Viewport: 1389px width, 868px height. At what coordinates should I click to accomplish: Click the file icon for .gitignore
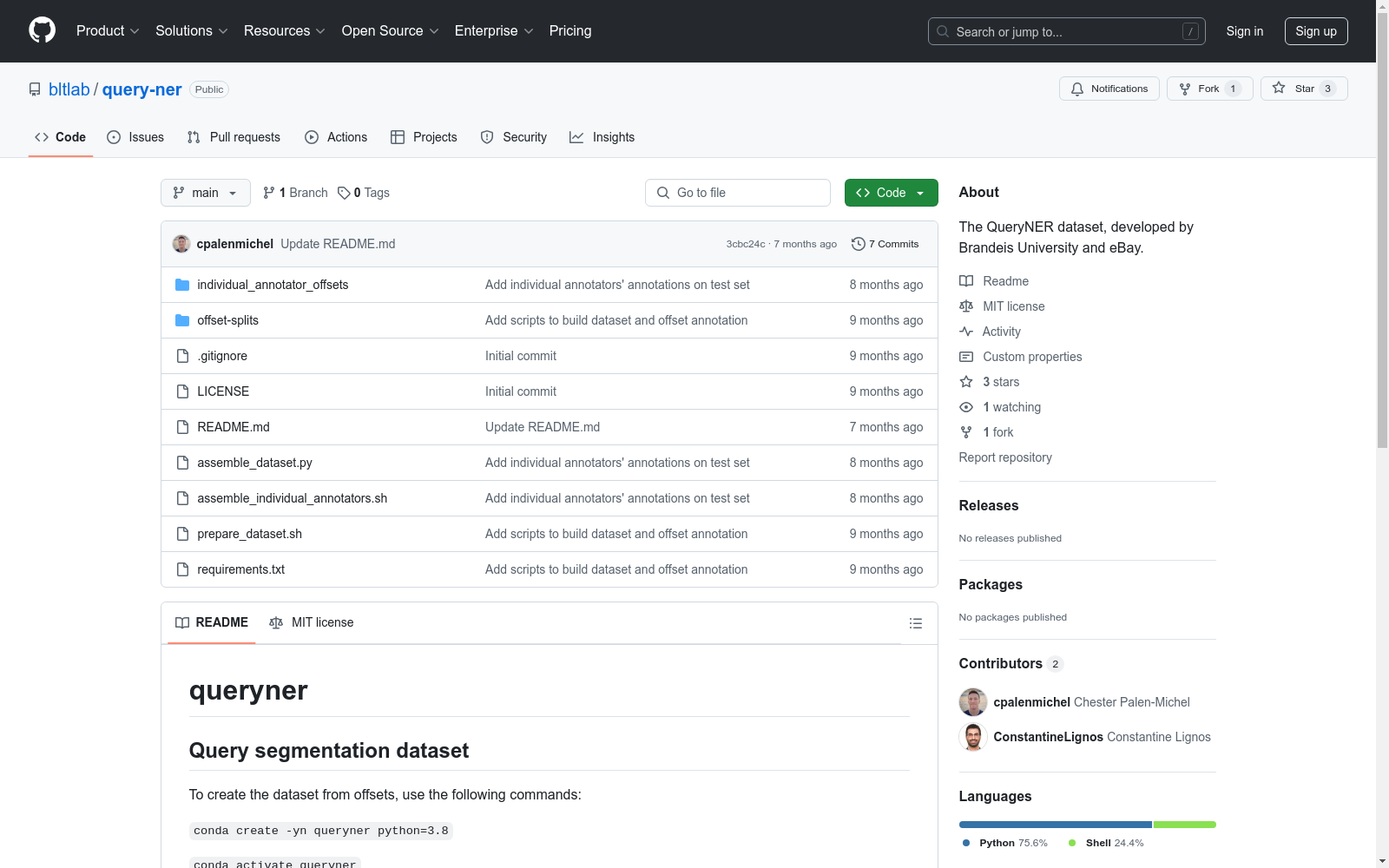tap(182, 356)
